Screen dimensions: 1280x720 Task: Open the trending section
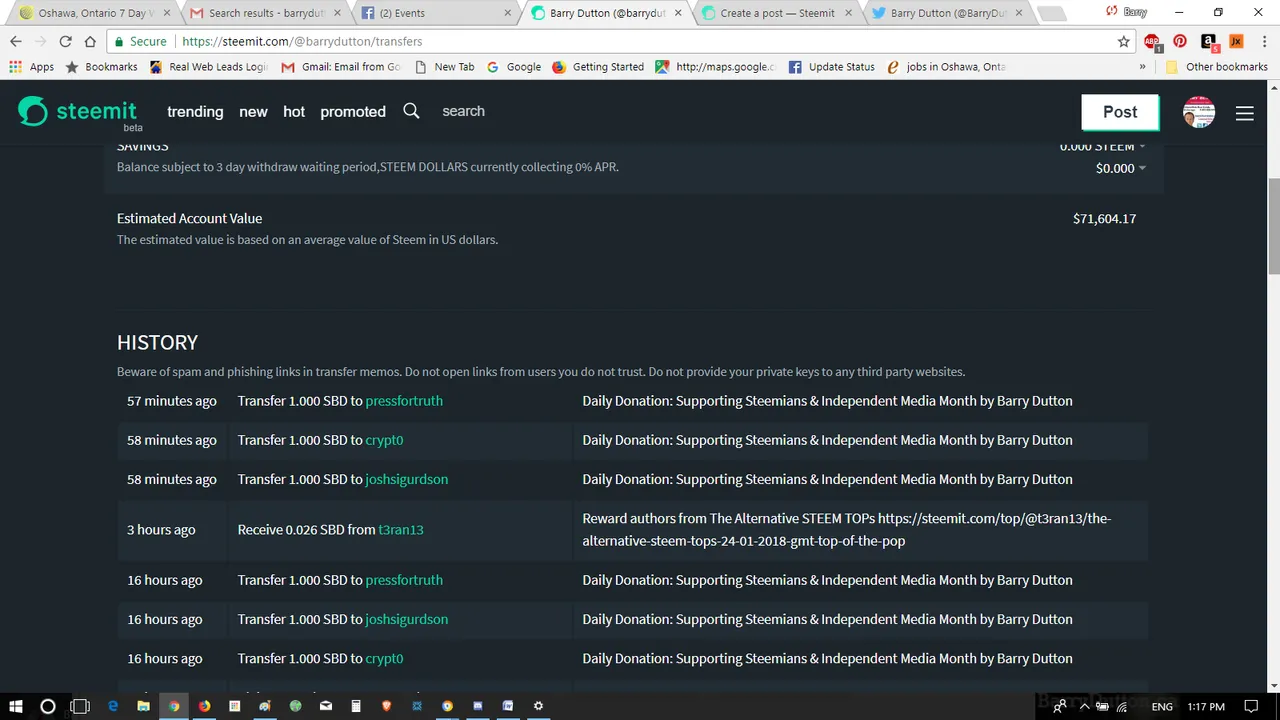[195, 111]
